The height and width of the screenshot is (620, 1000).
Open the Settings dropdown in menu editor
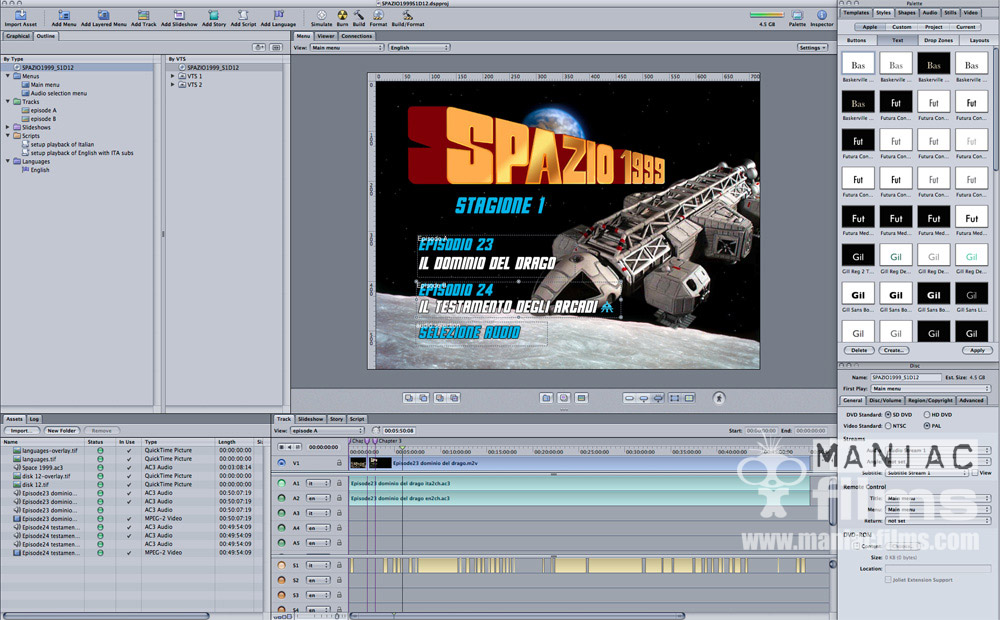[812, 48]
